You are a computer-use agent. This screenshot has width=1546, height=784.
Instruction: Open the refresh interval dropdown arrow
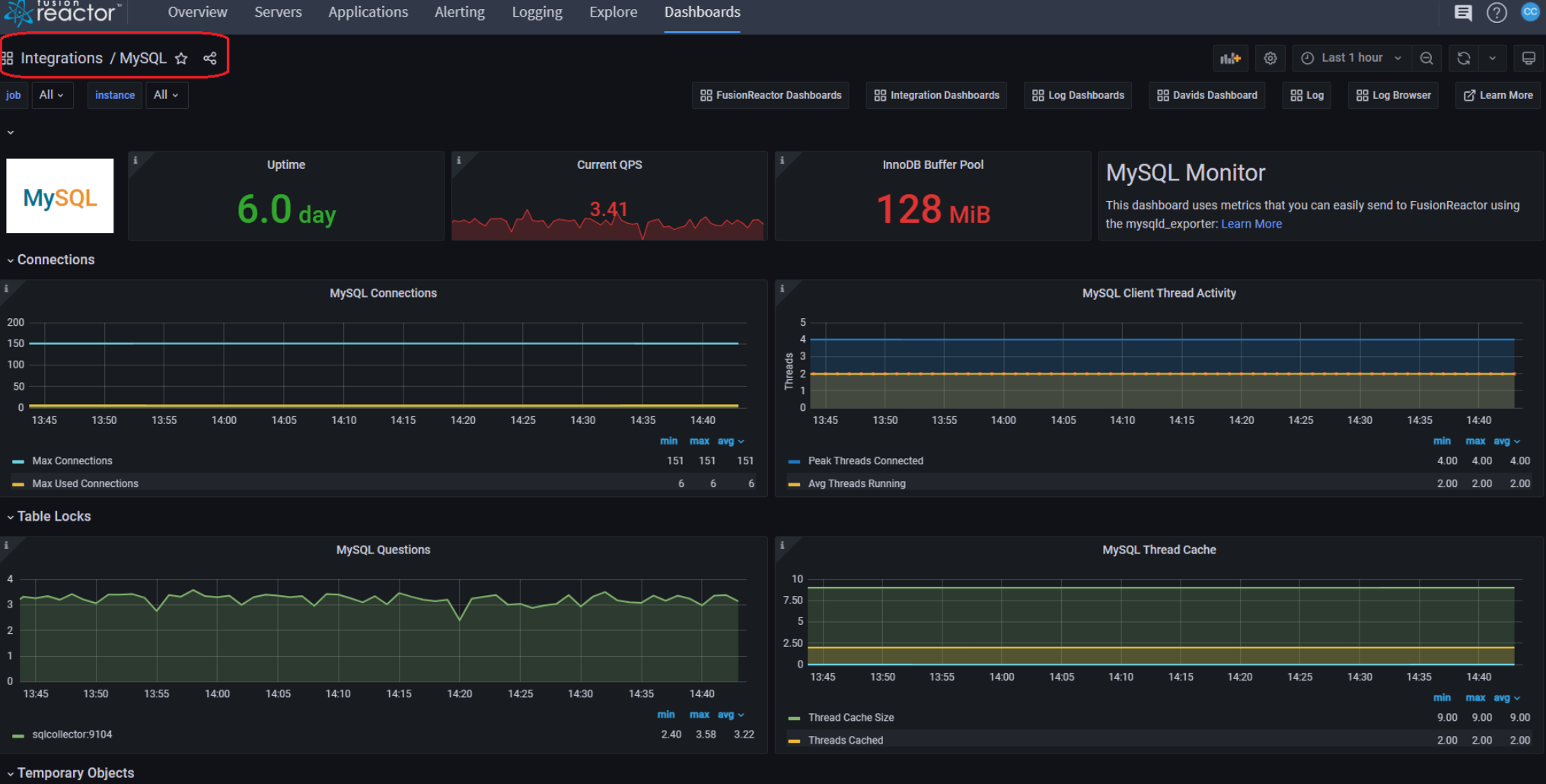point(1492,58)
